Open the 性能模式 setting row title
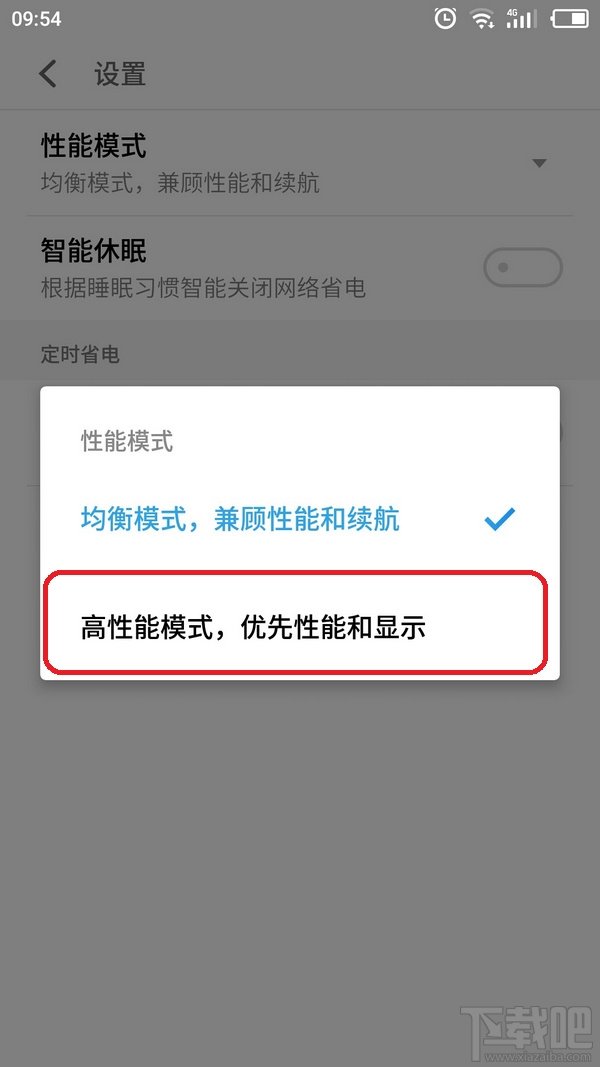Screen dimensions: 600x1067 click(94, 146)
